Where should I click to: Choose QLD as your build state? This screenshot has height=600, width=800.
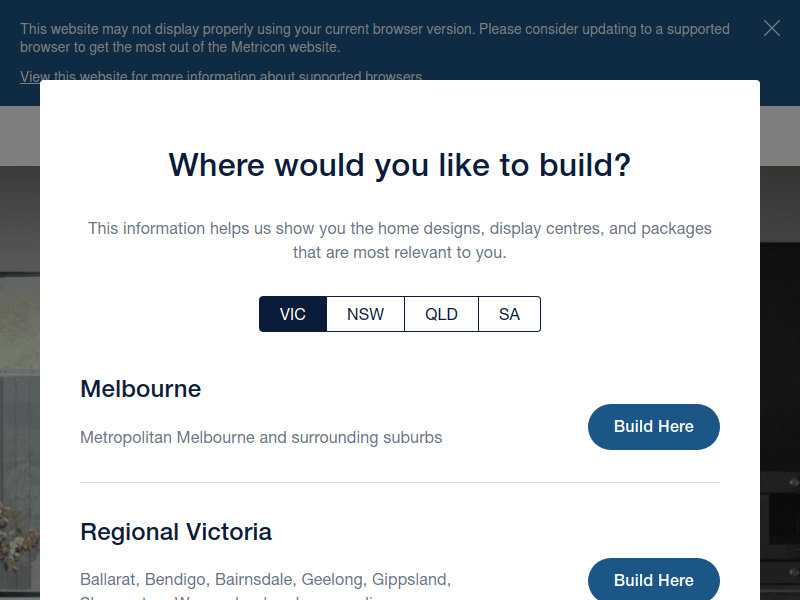[441, 313]
